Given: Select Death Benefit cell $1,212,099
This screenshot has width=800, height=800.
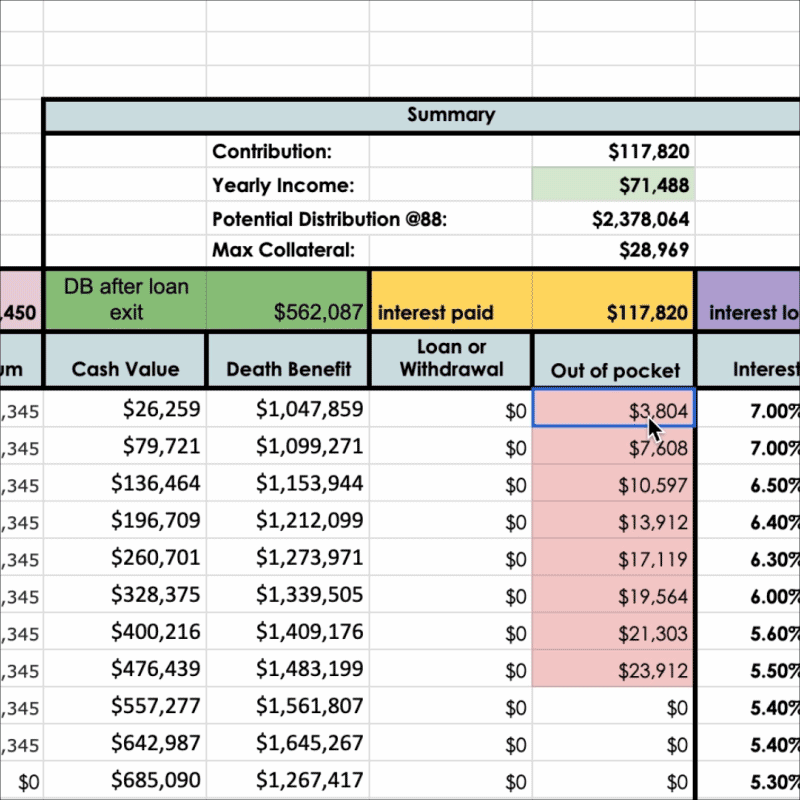Looking at the screenshot, I should [288, 520].
